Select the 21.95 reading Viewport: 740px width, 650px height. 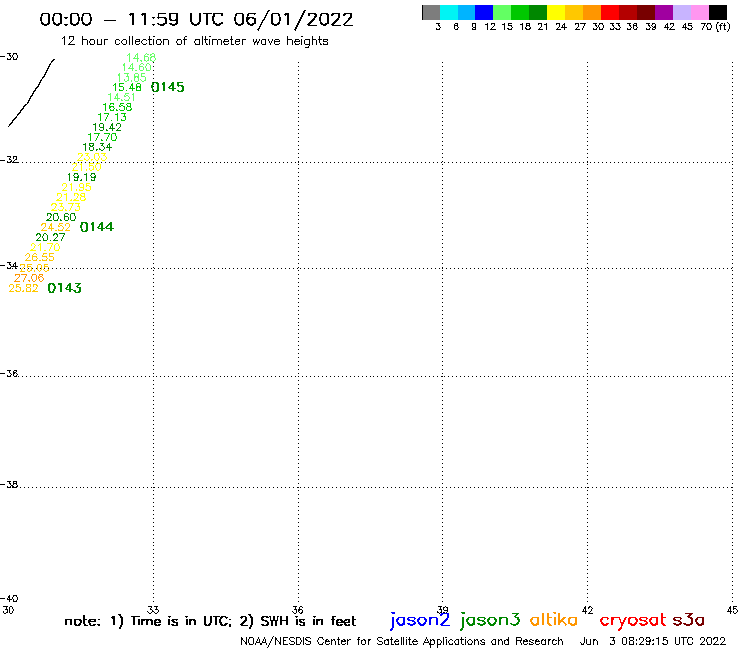(76, 187)
